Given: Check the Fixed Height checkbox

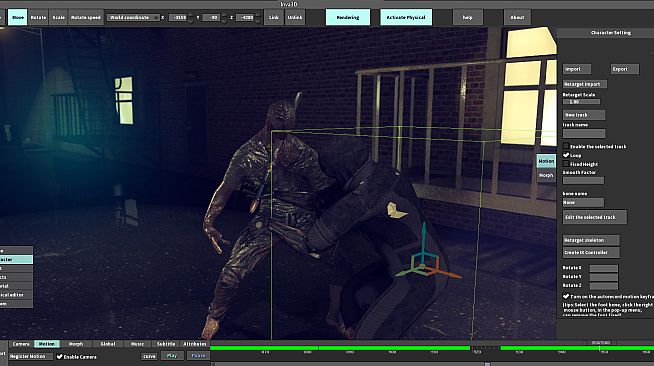Looking at the screenshot, I should pos(566,164).
